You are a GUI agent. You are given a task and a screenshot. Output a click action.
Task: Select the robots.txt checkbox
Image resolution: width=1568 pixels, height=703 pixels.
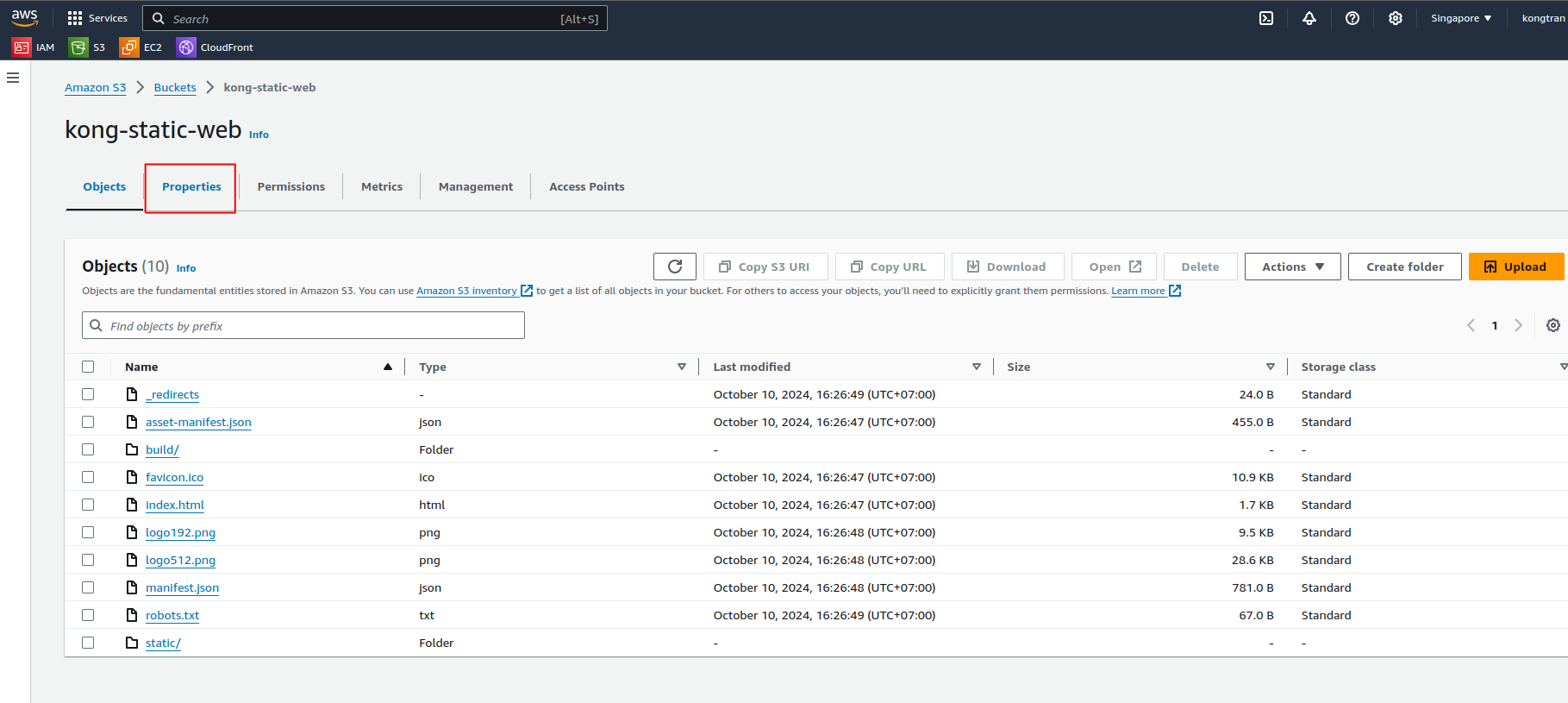(88, 615)
